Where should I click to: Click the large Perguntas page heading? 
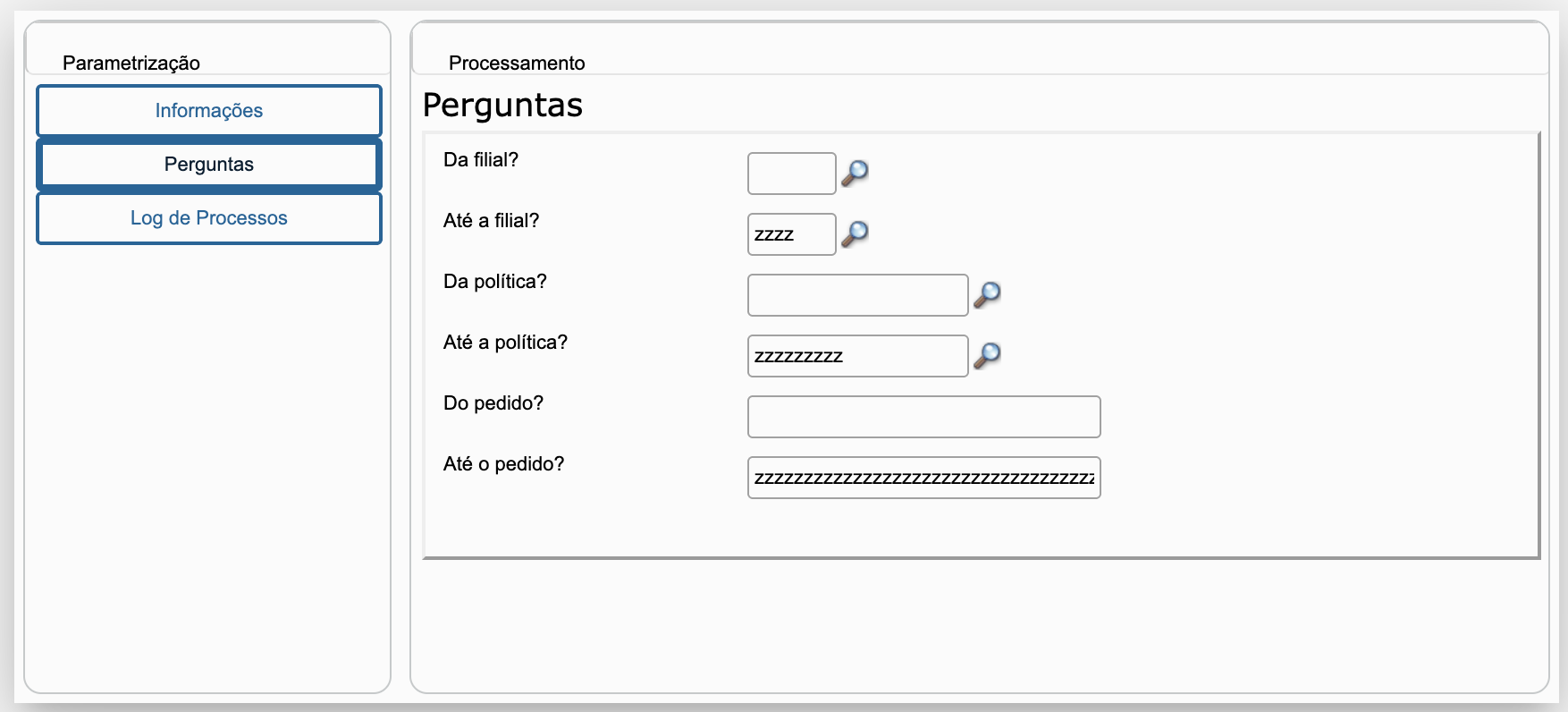tap(502, 106)
